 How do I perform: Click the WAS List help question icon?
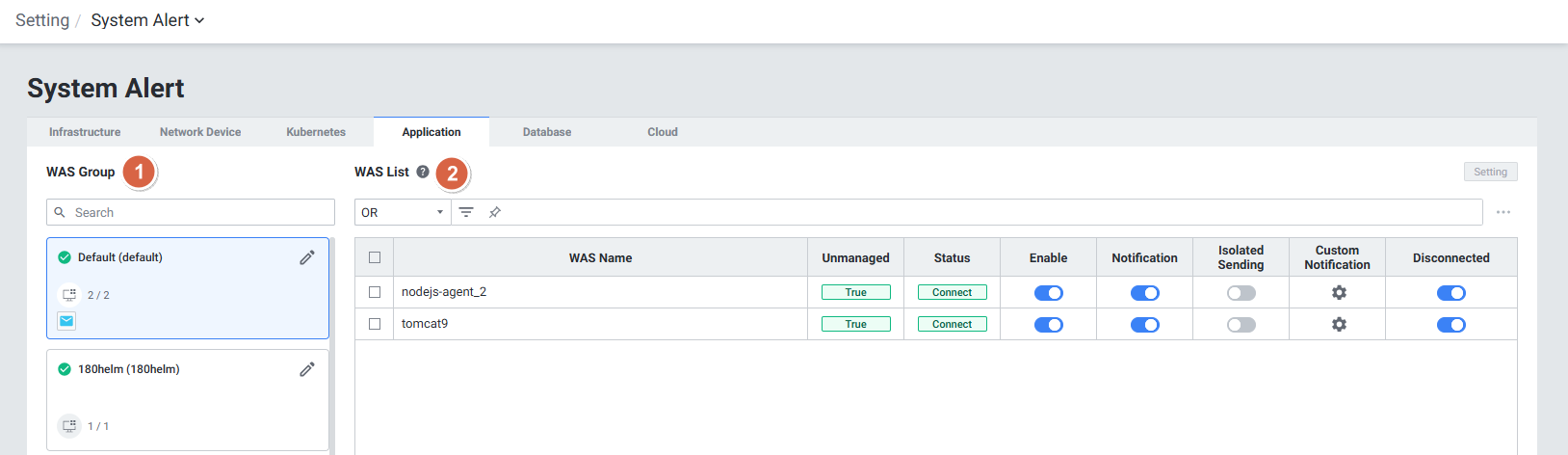click(x=423, y=172)
